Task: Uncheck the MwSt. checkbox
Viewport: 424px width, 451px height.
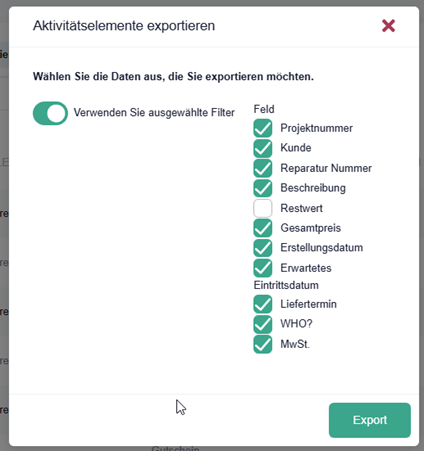Action: (x=263, y=344)
